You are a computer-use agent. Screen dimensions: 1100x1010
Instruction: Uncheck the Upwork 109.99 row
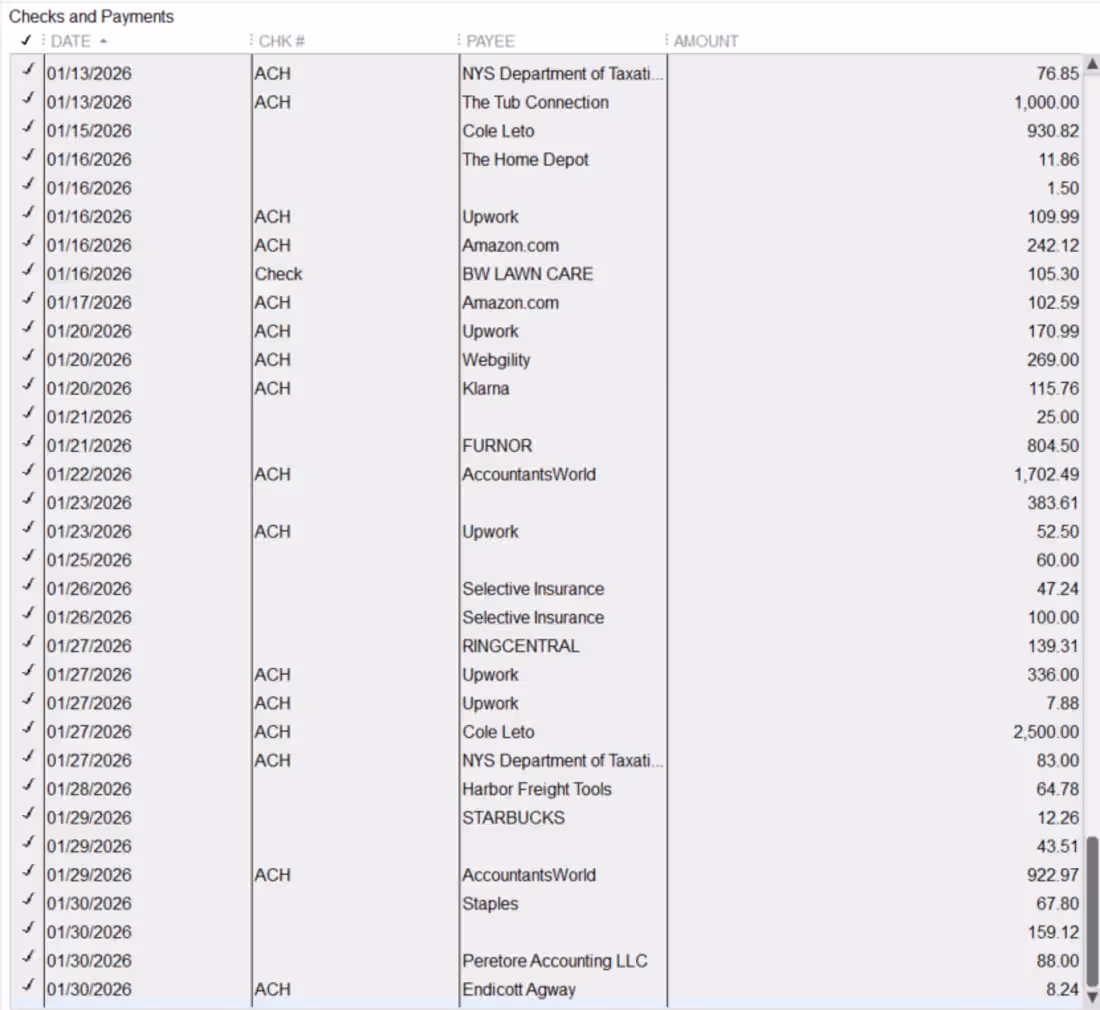28,213
